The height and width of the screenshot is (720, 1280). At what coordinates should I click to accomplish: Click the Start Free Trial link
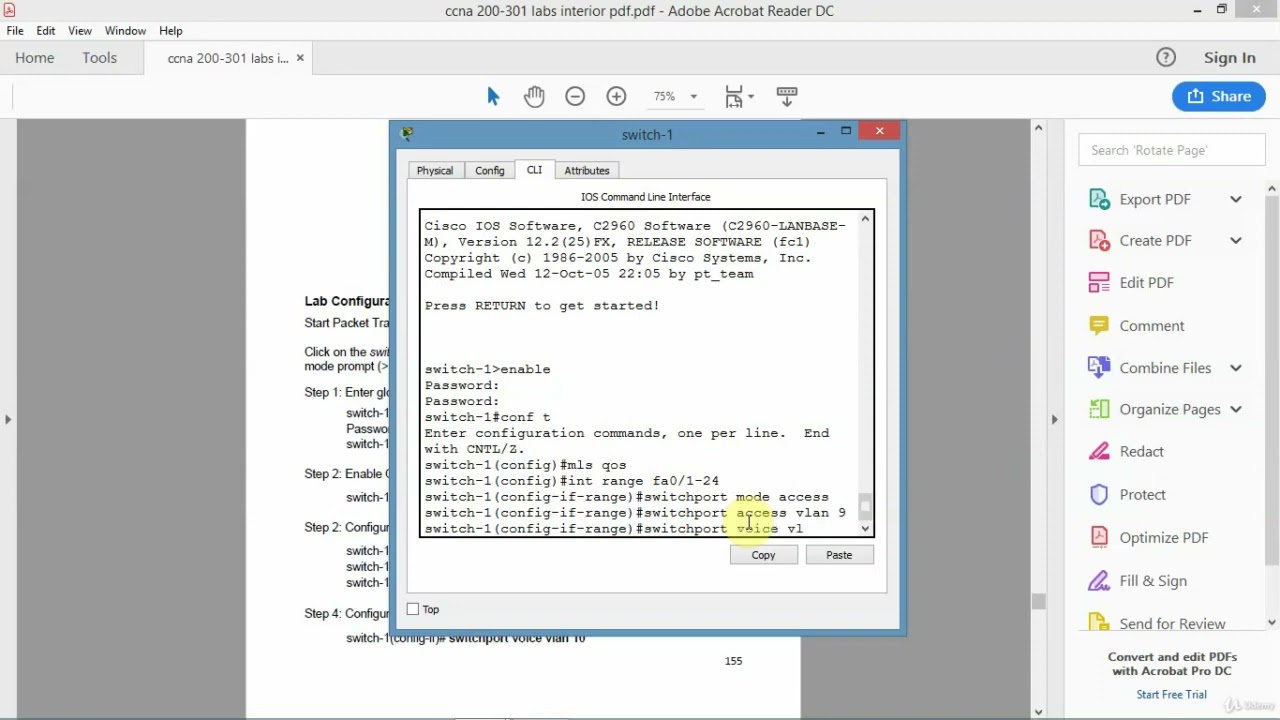(1171, 694)
